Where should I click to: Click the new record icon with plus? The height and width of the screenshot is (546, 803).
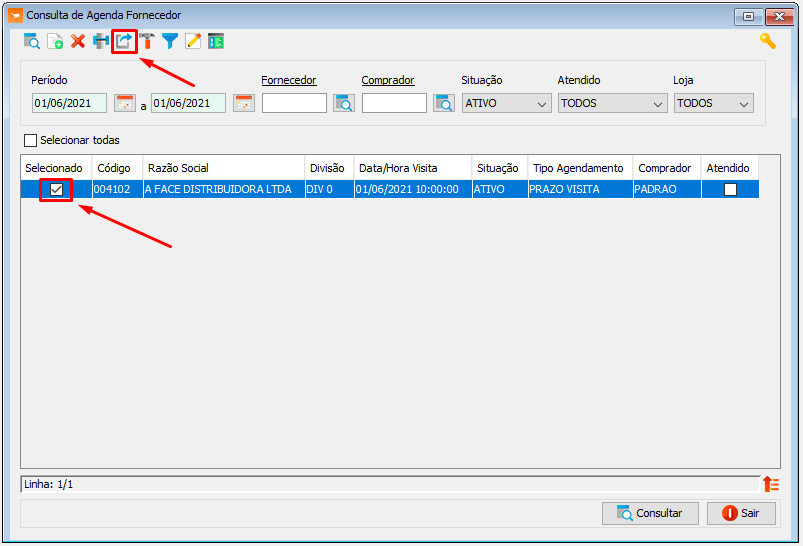tap(55, 41)
